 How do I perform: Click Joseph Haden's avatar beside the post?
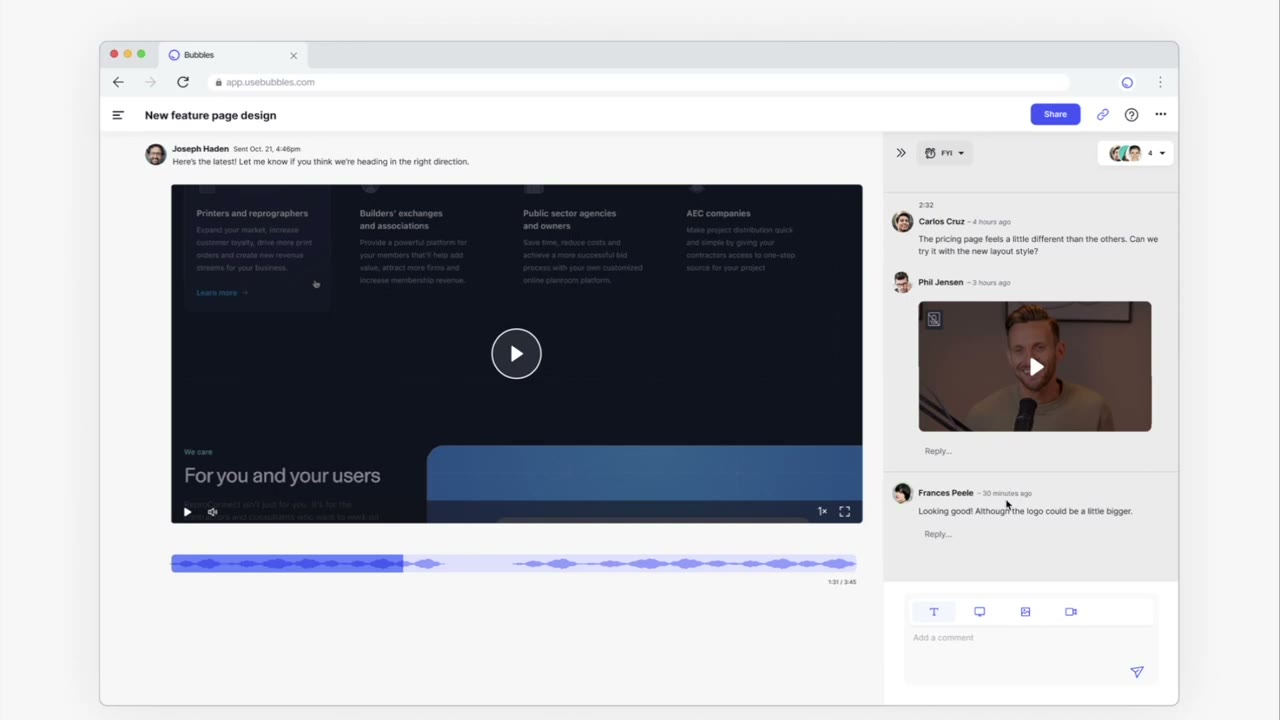[155, 154]
